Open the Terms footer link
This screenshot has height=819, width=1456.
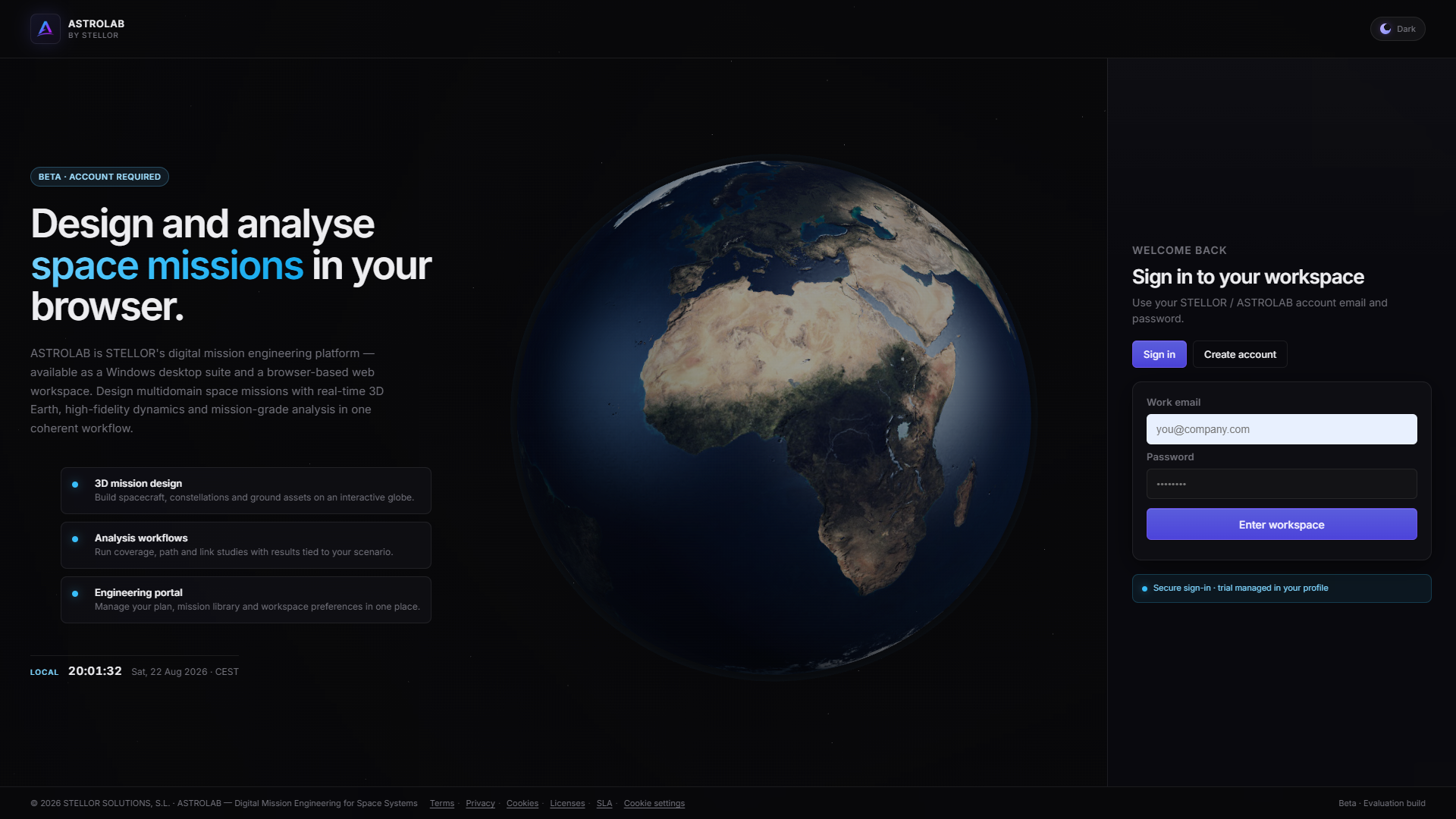click(x=442, y=803)
